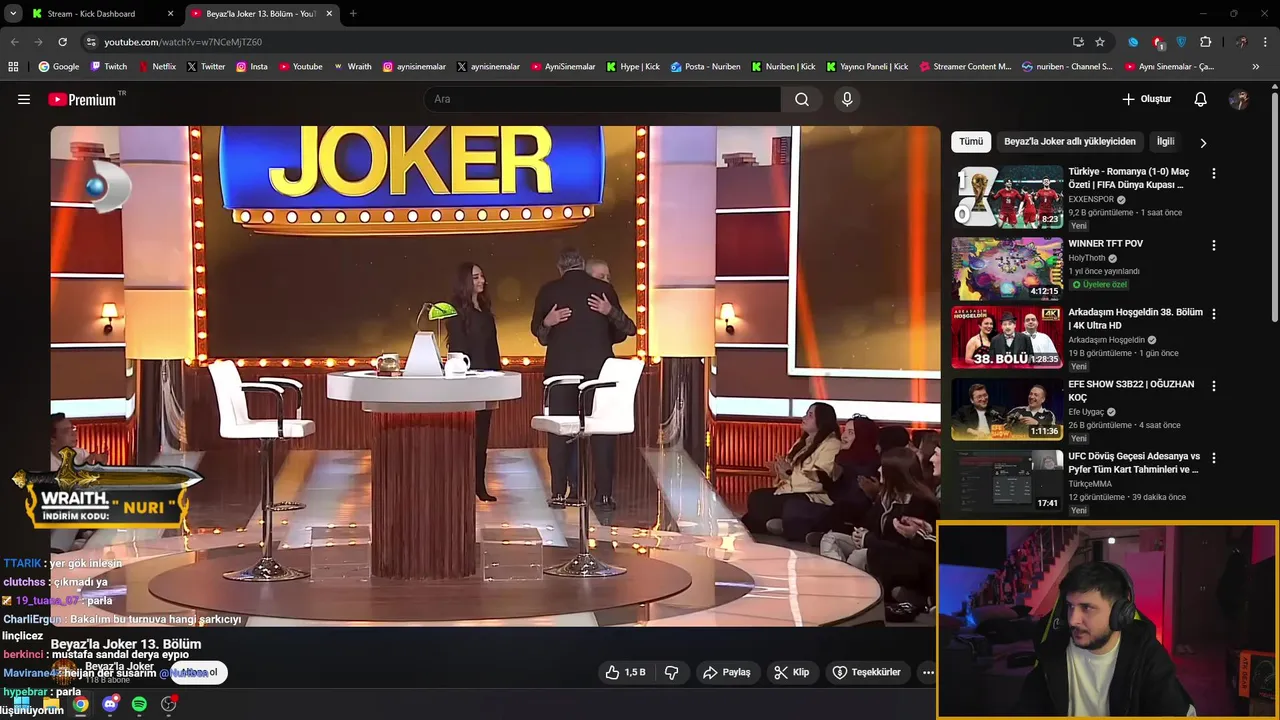1280x720 pixels.
Task: Open the YouTube account avatar menu
Action: click(1239, 99)
